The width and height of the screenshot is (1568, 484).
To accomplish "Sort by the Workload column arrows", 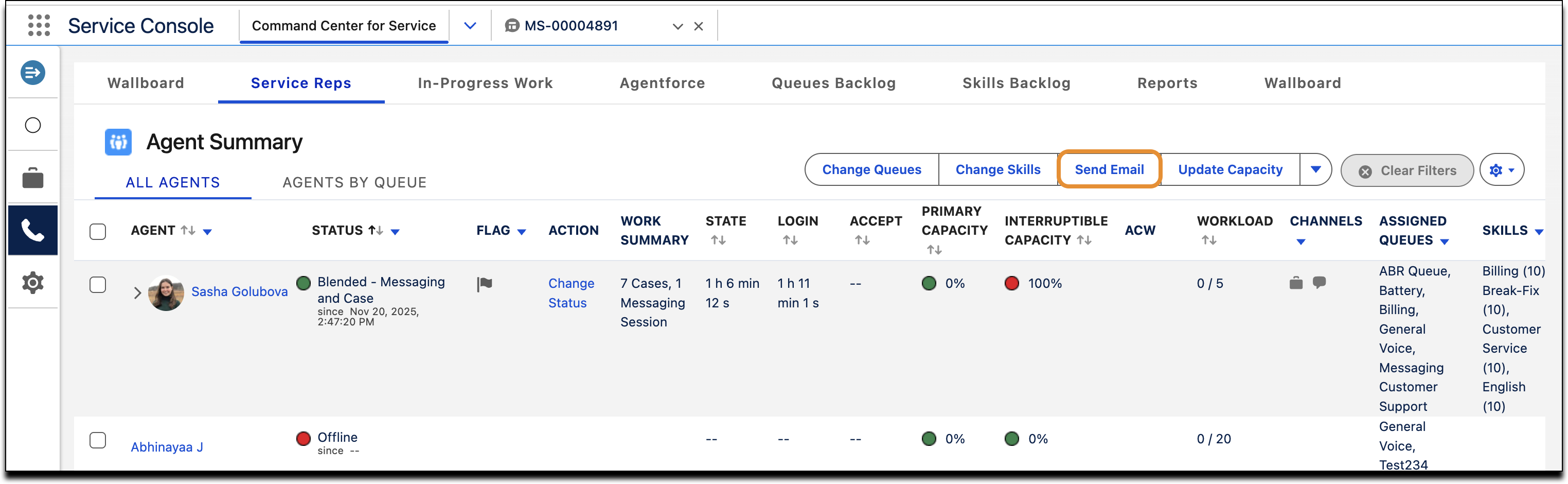I will (1209, 240).
